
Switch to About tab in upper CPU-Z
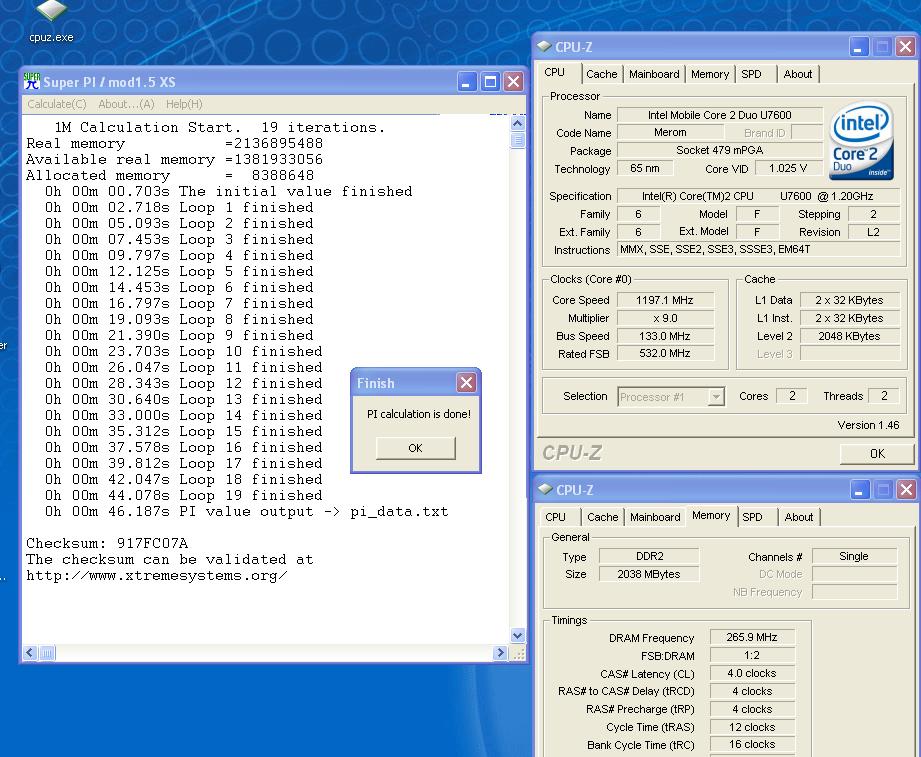coord(798,74)
